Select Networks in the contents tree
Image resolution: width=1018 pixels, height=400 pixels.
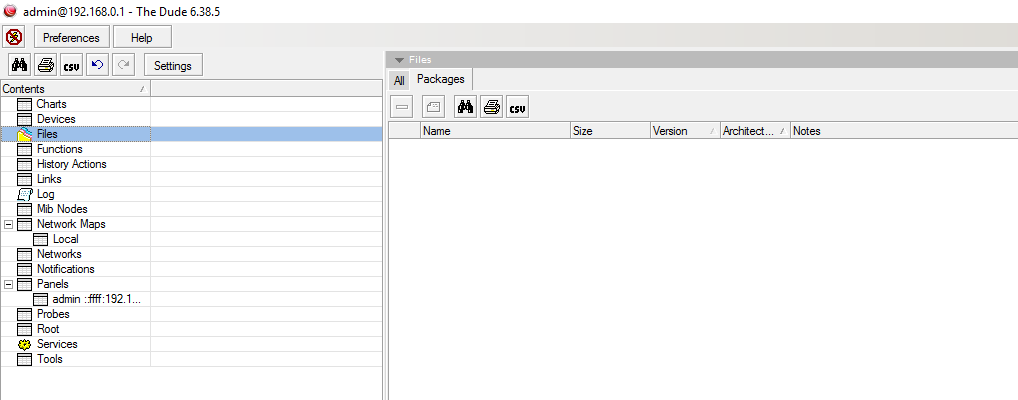59,253
